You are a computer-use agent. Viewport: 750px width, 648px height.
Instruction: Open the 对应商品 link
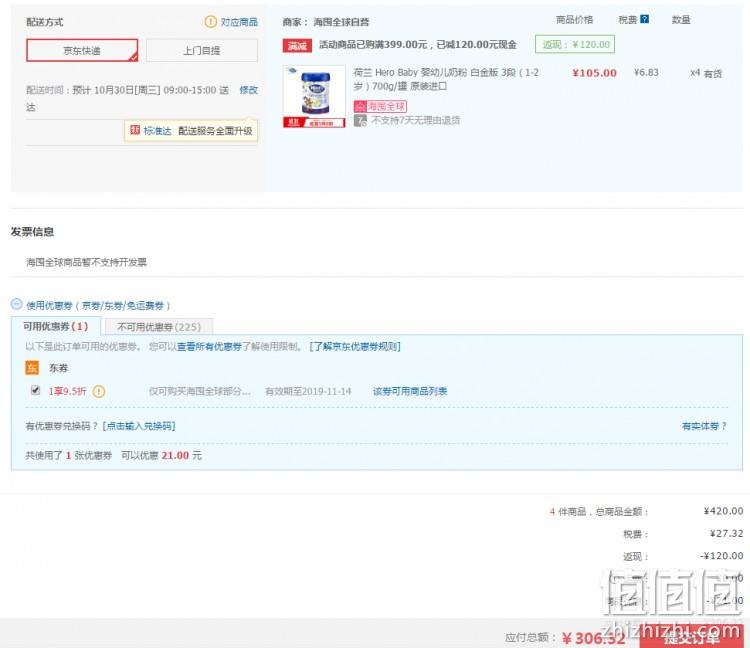[x=239, y=22]
